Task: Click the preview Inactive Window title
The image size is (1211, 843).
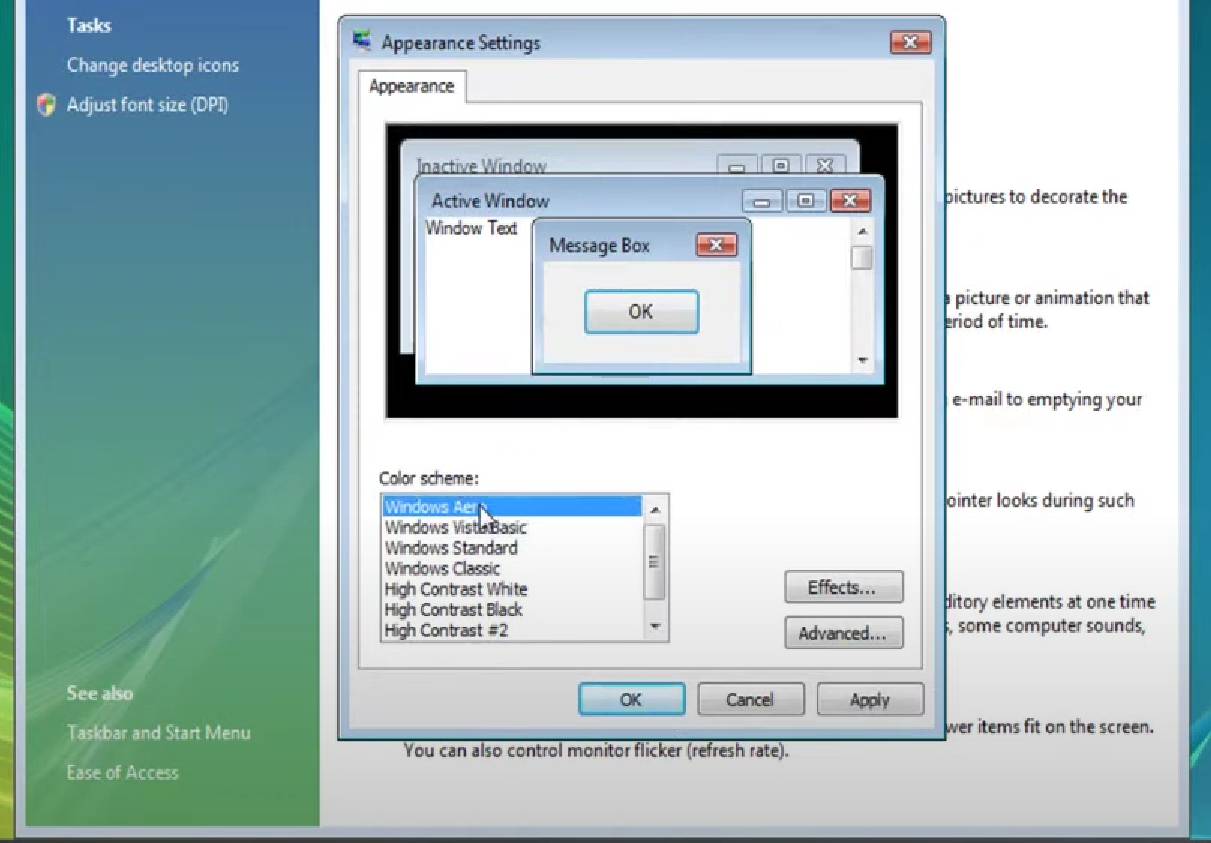Action: click(481, 166)
